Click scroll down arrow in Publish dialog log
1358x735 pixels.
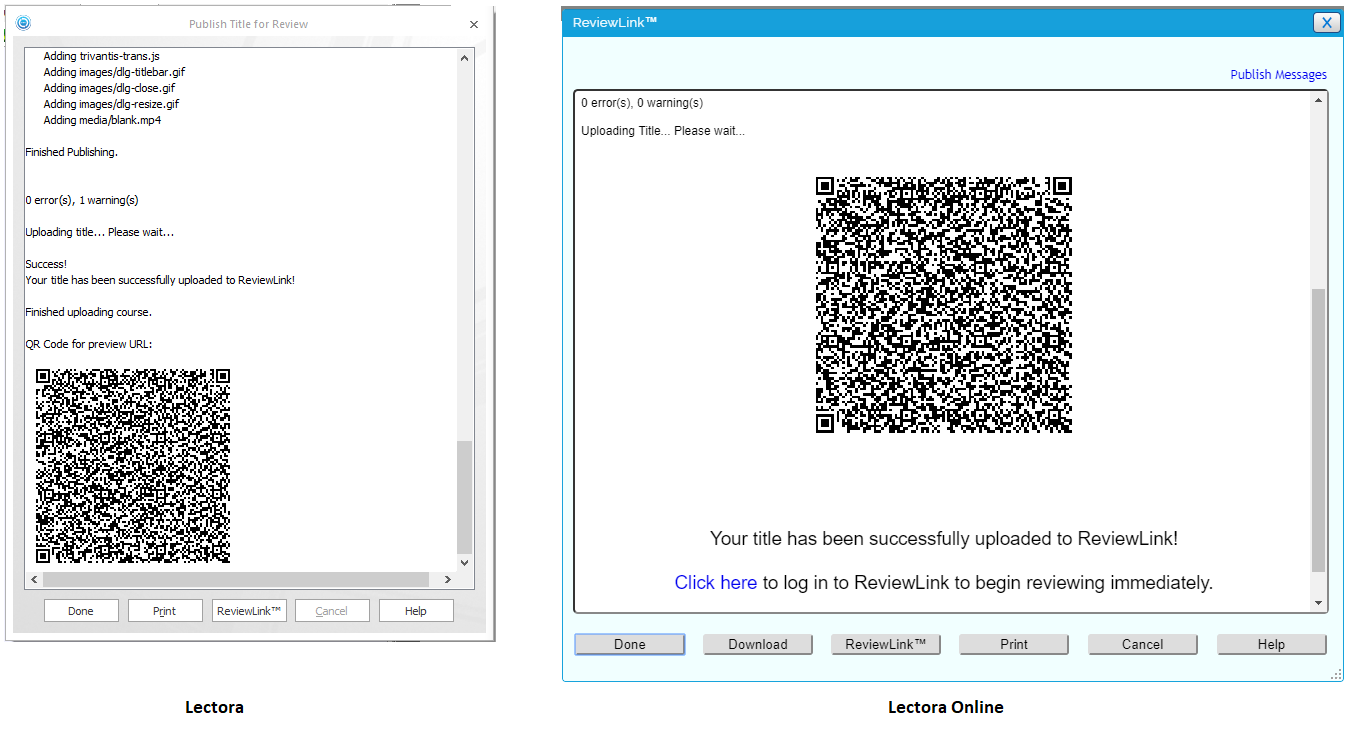[465, 563]
